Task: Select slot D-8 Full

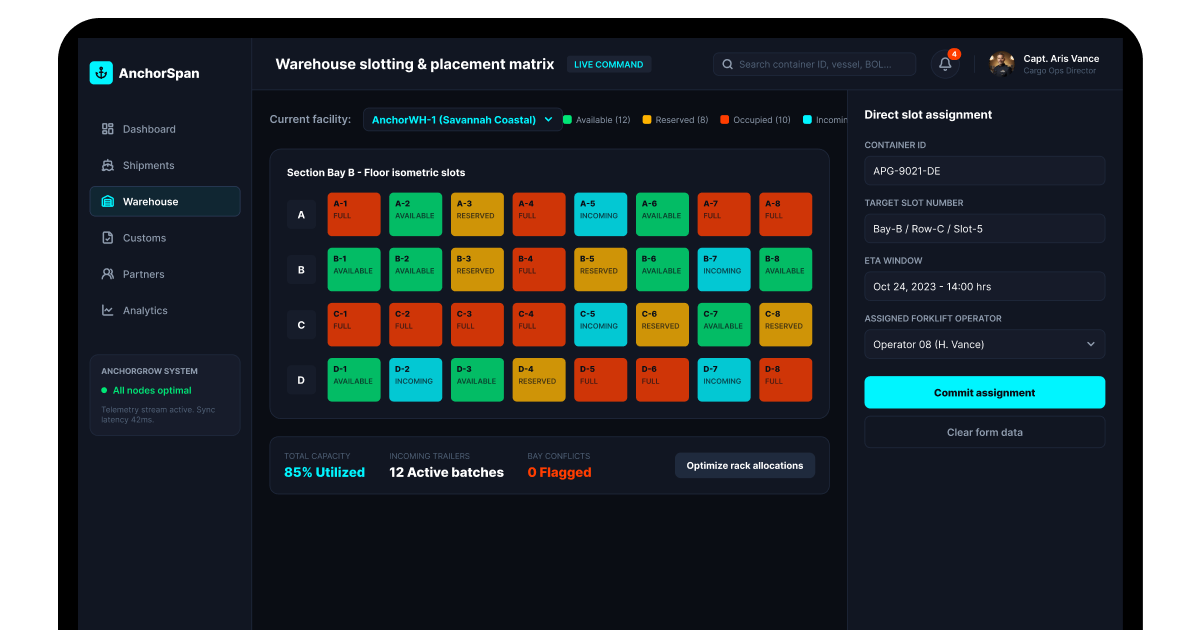Action: [786, 380]
